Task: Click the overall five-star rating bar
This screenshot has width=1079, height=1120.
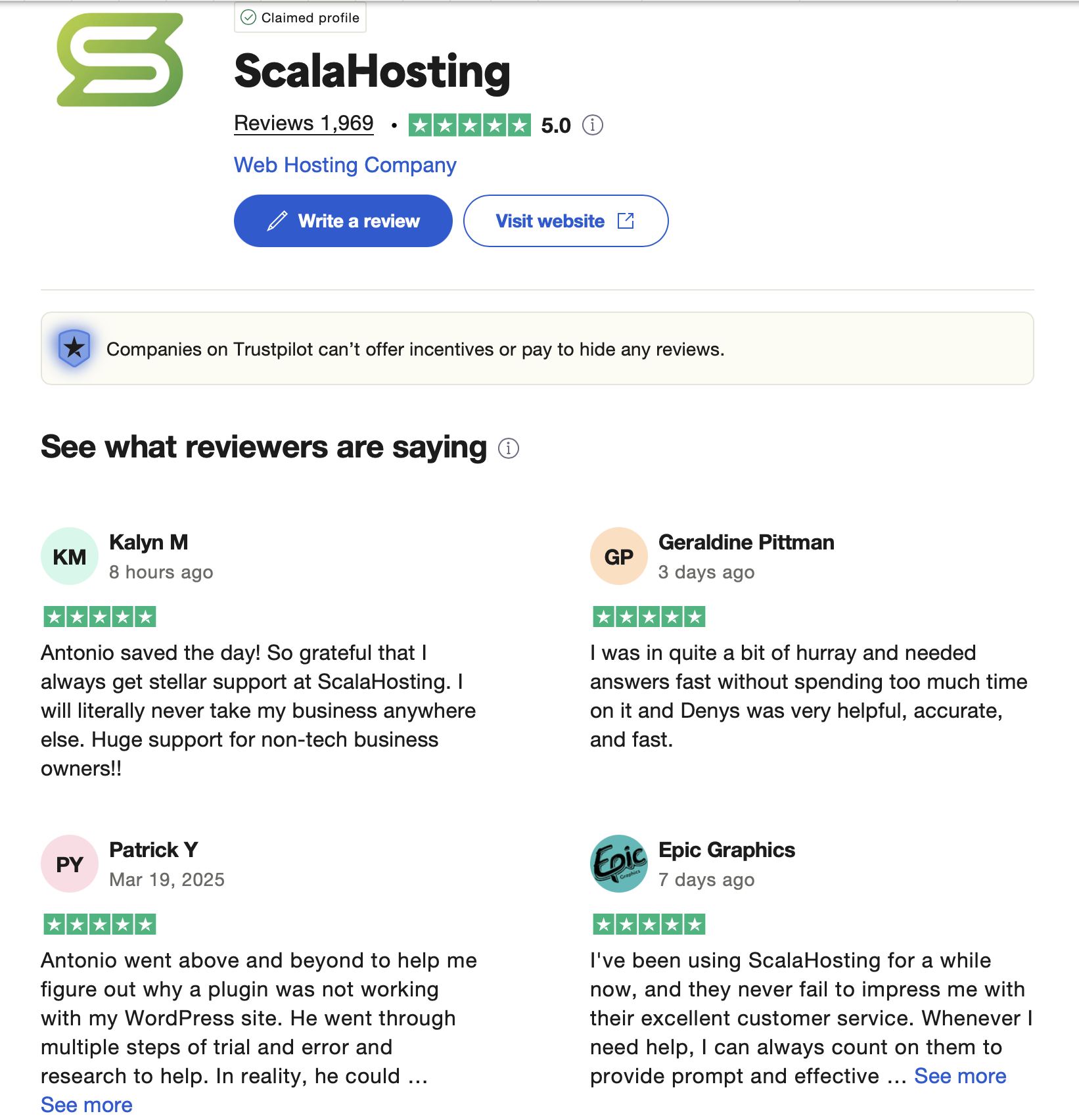Action: [470, 125]
